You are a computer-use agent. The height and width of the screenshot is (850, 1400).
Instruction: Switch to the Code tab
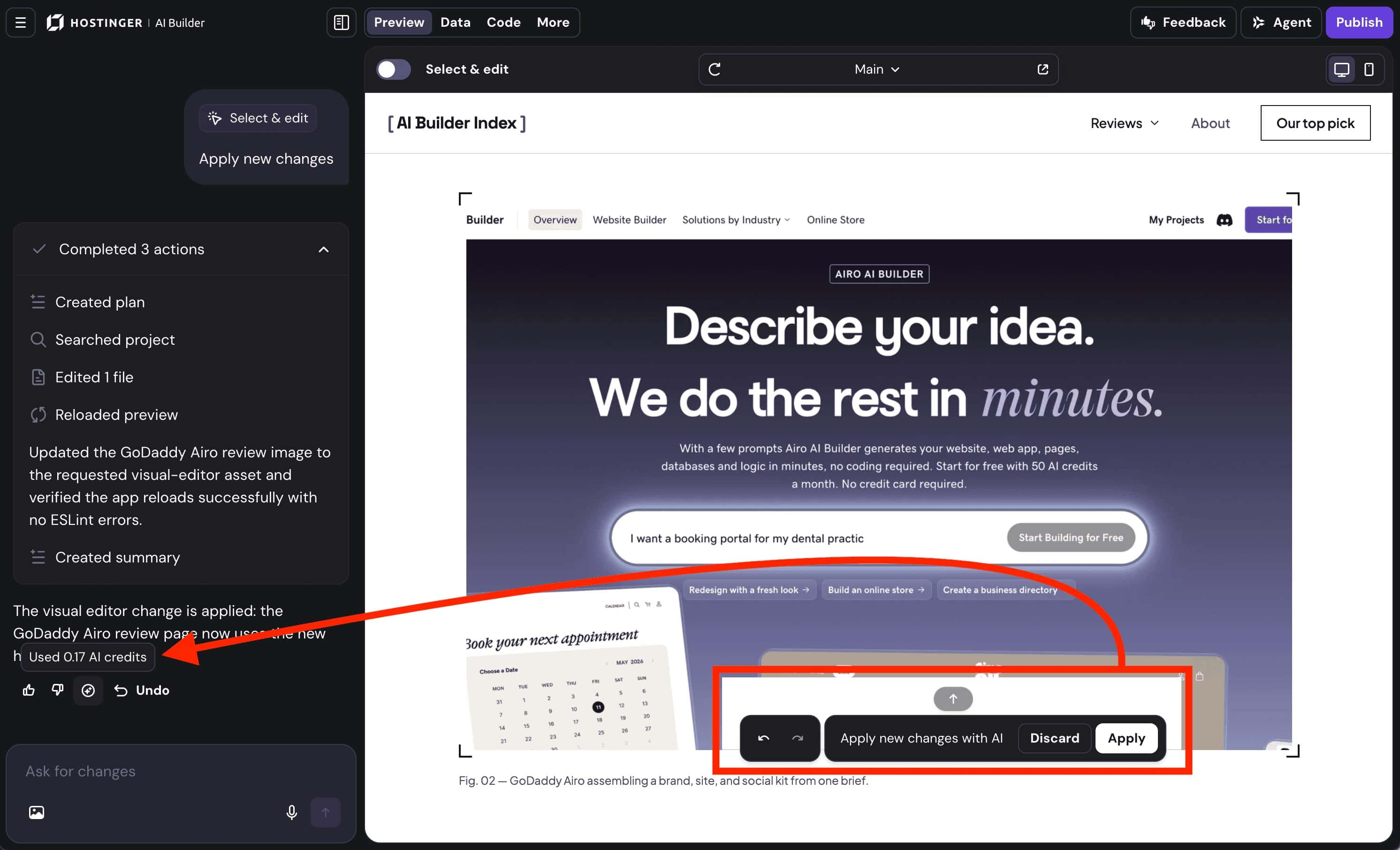tap(503, 22)
